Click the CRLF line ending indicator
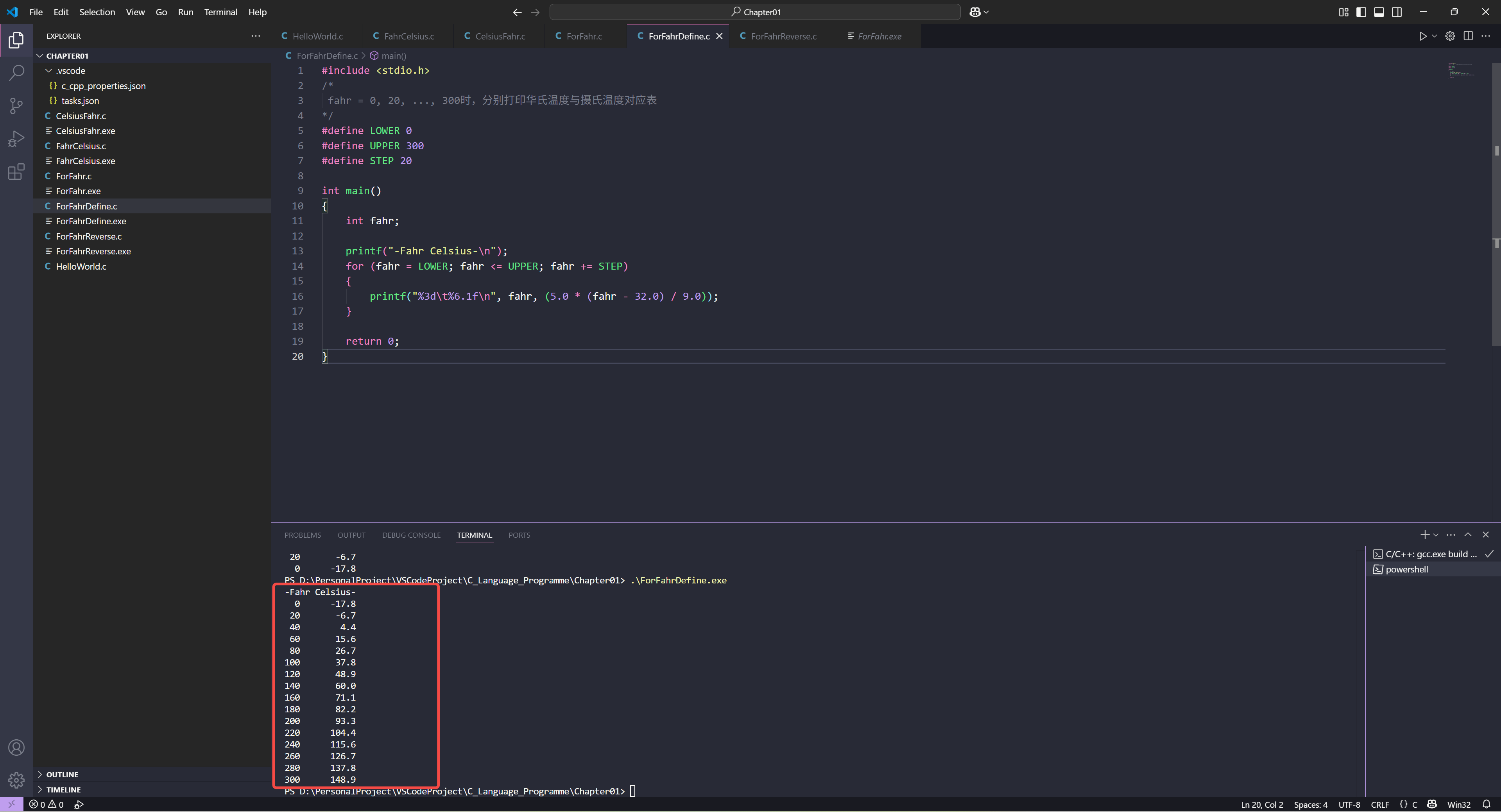The height and width of the screenshot is (812, 1501). pyautogui.click(x=1379, y=805)
